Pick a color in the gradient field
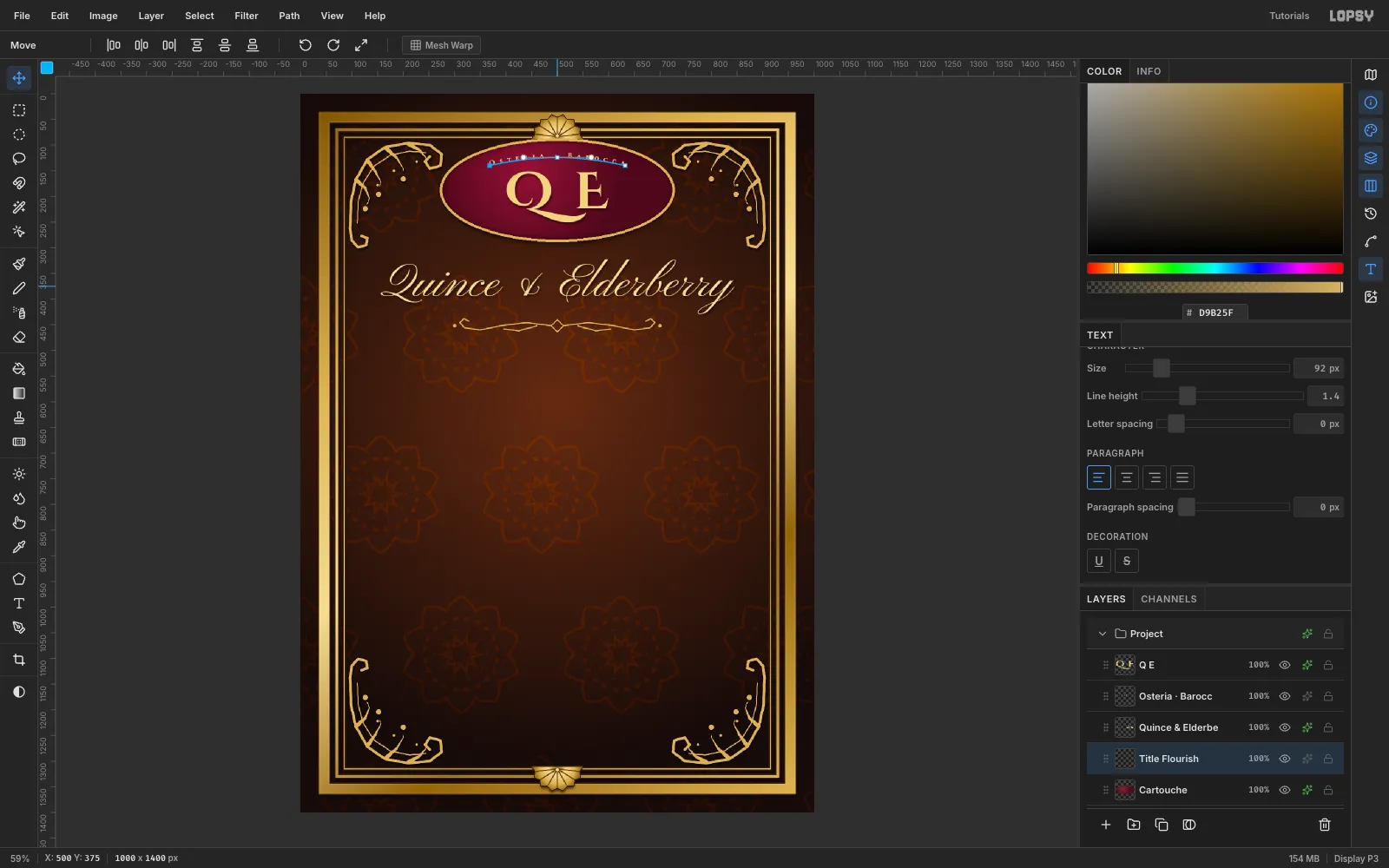The image size is (1389, 868). 1215,168
